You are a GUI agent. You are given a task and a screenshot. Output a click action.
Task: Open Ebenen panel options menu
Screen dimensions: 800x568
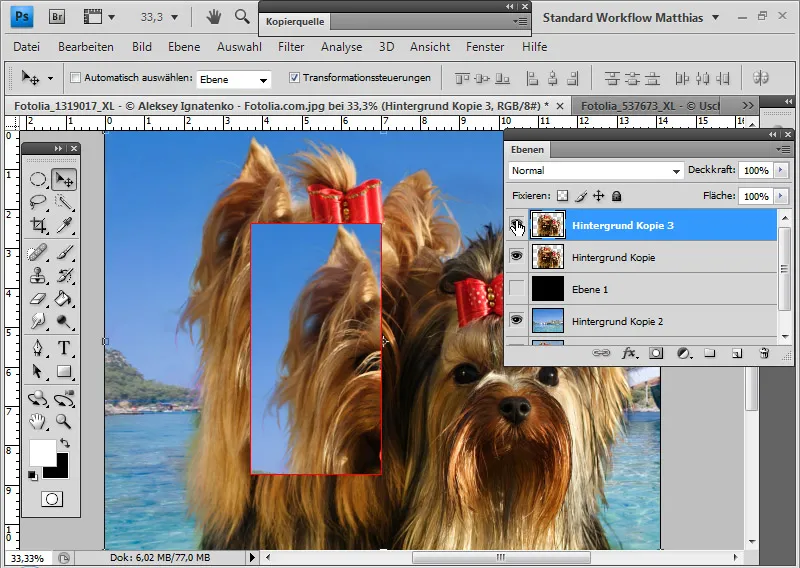(x=782, y=150)
